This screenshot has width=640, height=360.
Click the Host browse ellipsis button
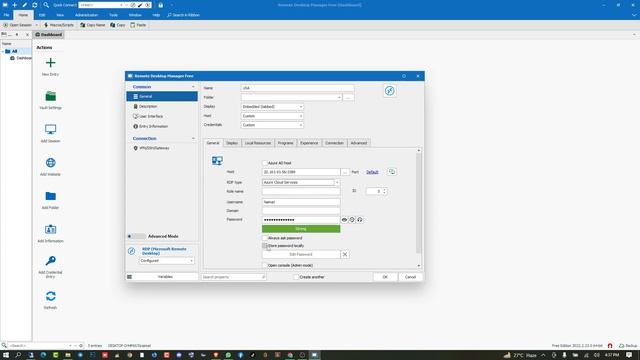point(345,172)
